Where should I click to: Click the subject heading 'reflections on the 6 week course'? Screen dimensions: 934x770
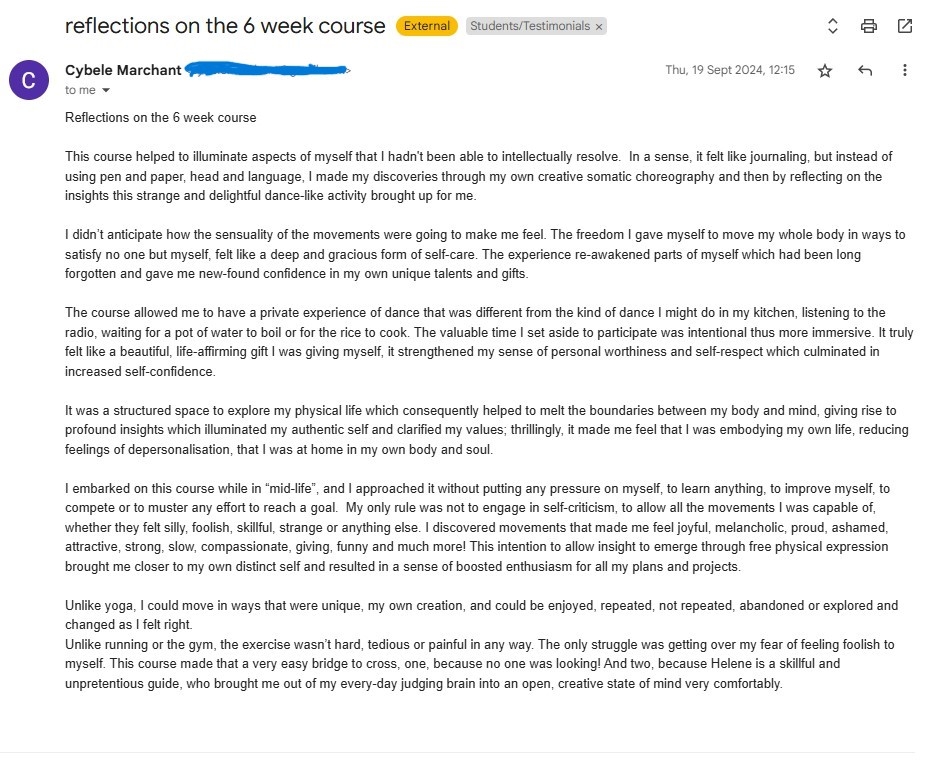225,26
